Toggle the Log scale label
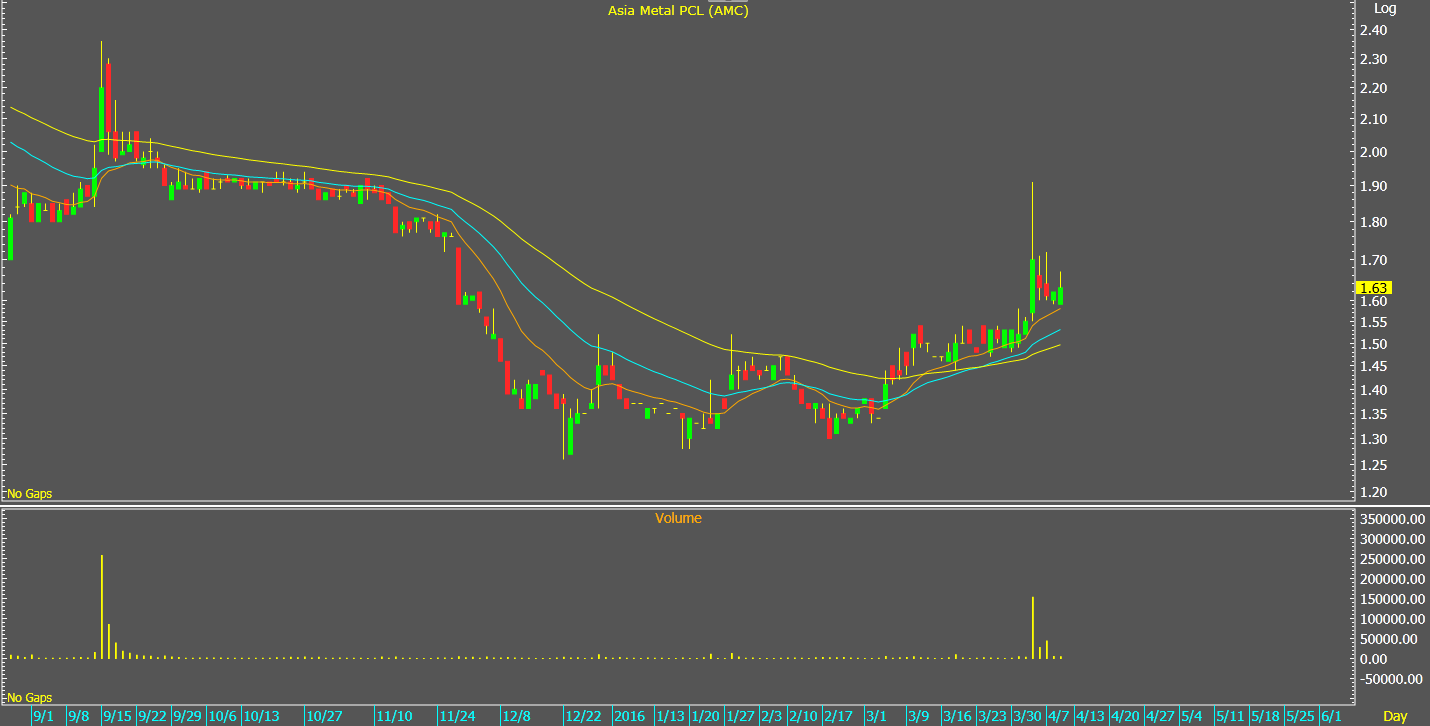This screenshot has width=1430, height=726. point(1385,8)
